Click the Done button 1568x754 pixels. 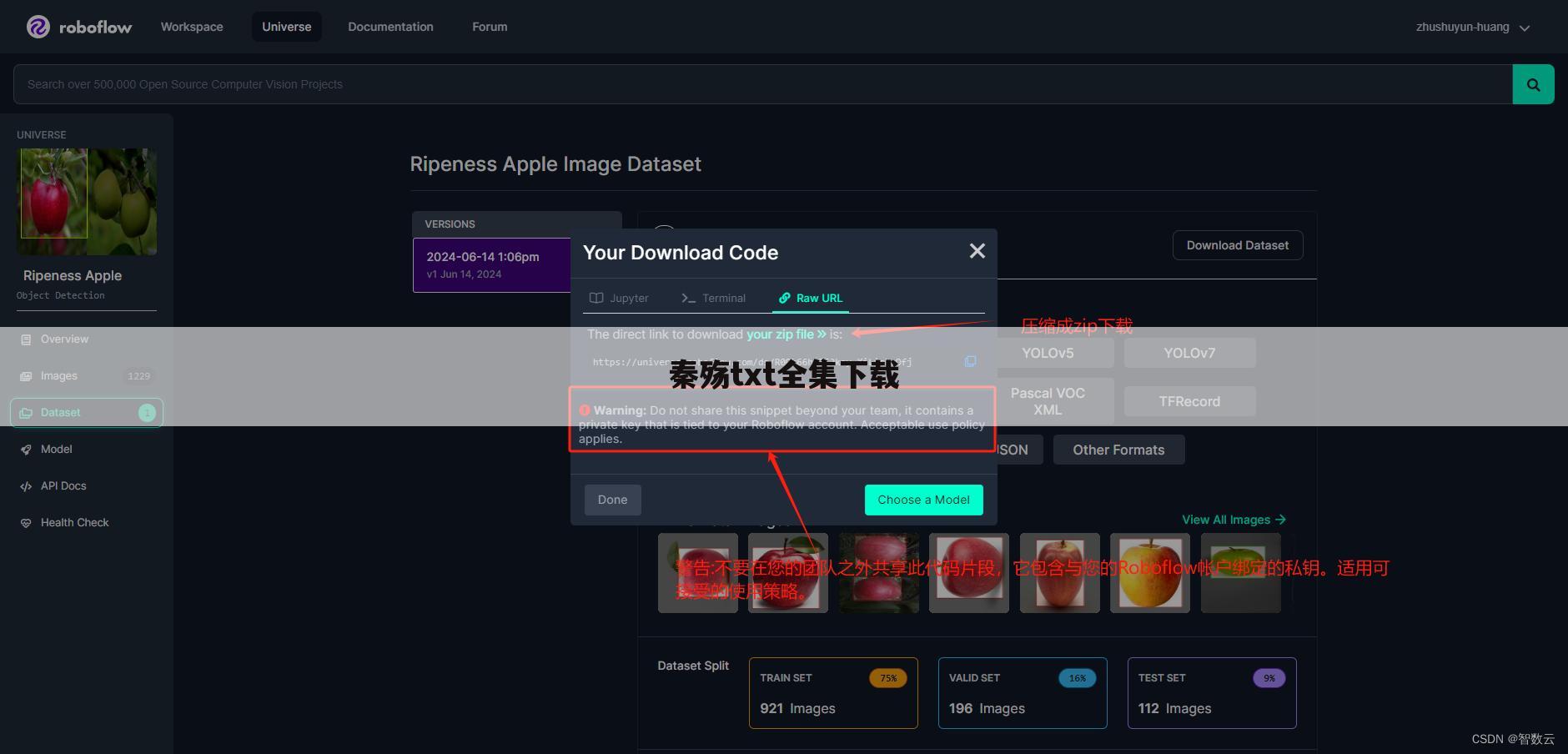(x=612, y=500)
